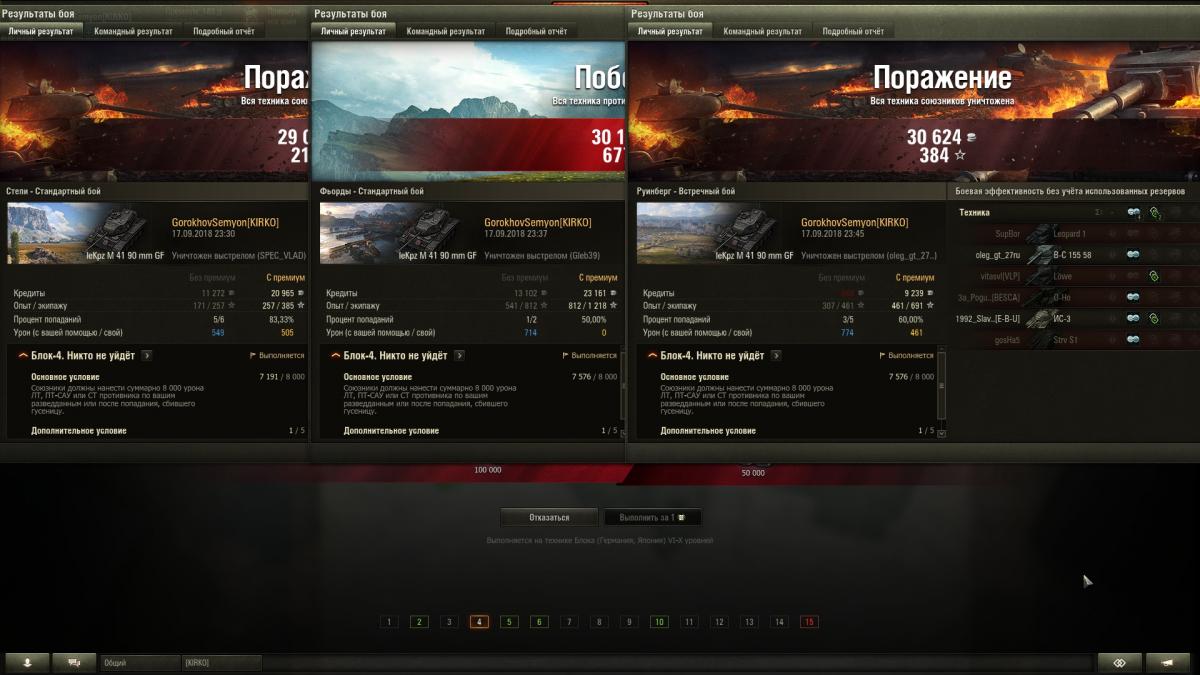Click Техника column header

point(975,212)
